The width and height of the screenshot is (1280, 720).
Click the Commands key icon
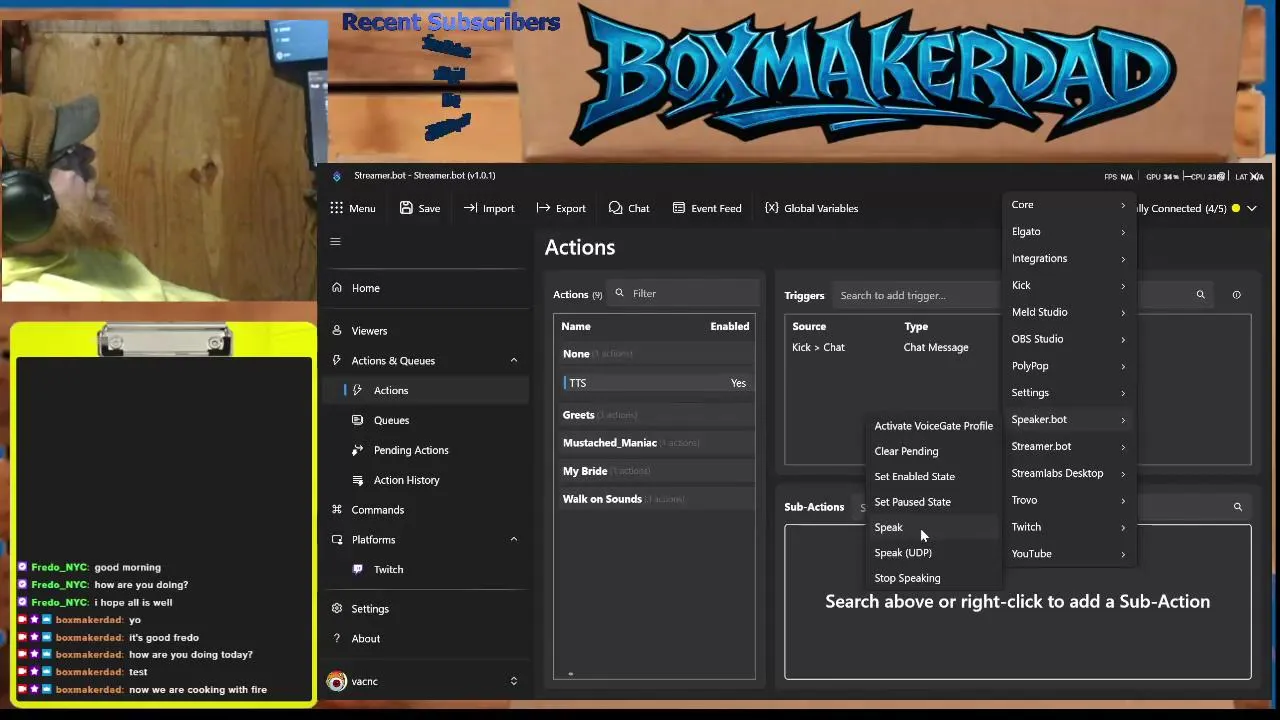pos(337,510)
